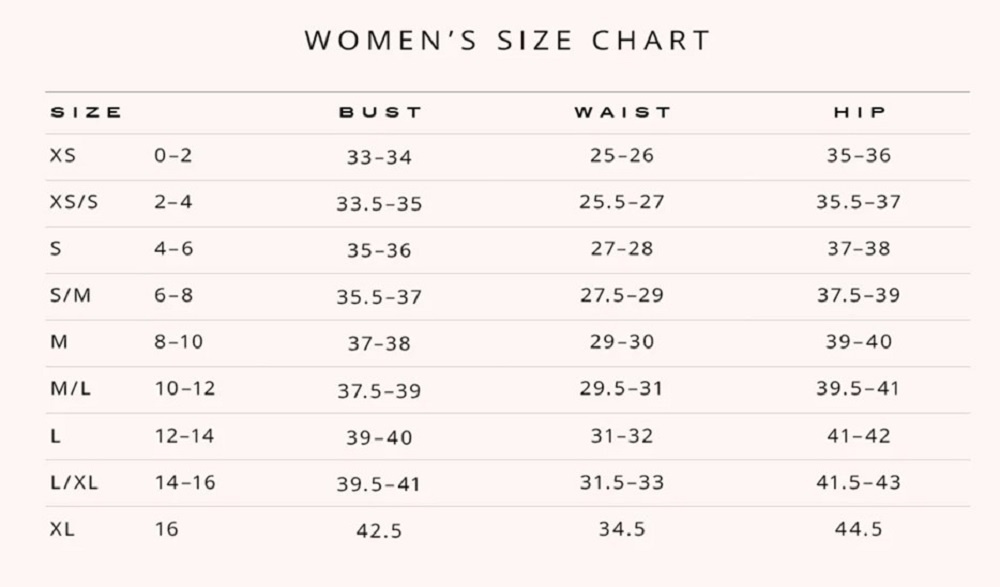Click the BUST column header

click(380, 112)
